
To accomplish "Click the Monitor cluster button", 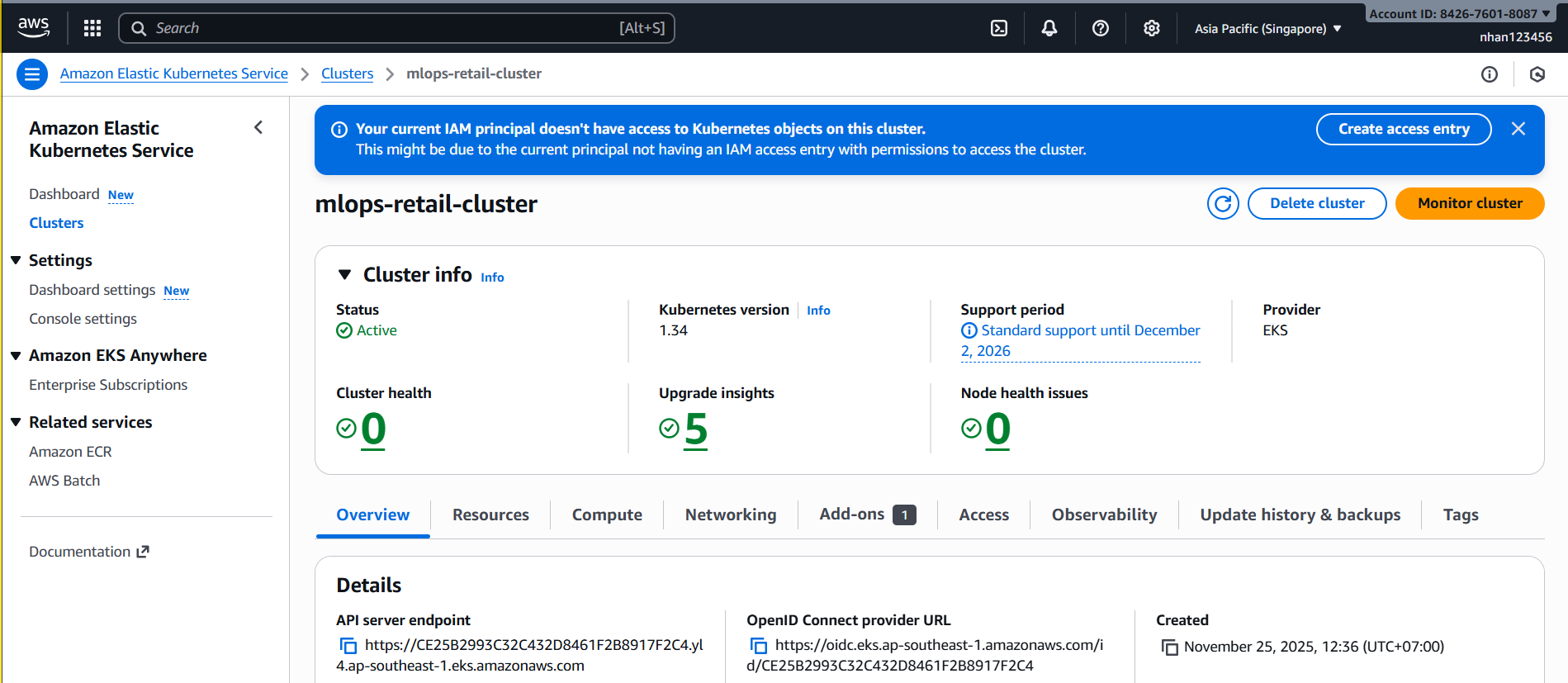I will click(1469, 203).
